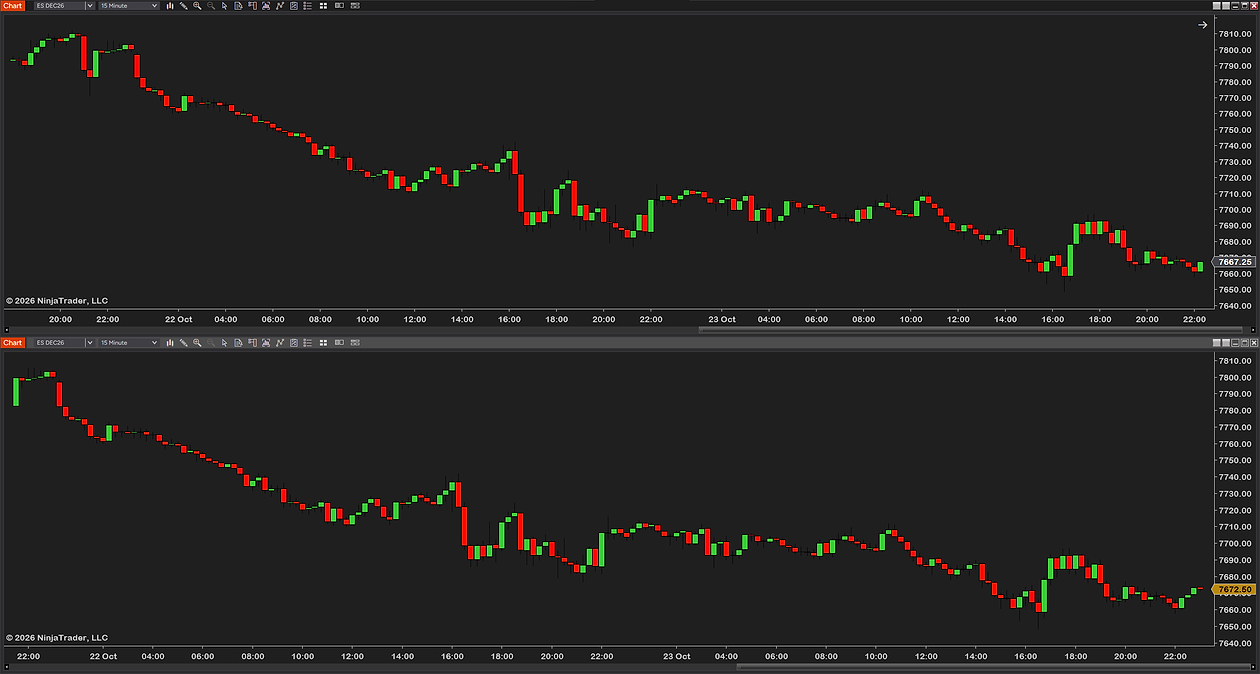This screenshot has width=1260, height=674.
Task: Click the first link button at top chart's right corner
Action: 1216,6
